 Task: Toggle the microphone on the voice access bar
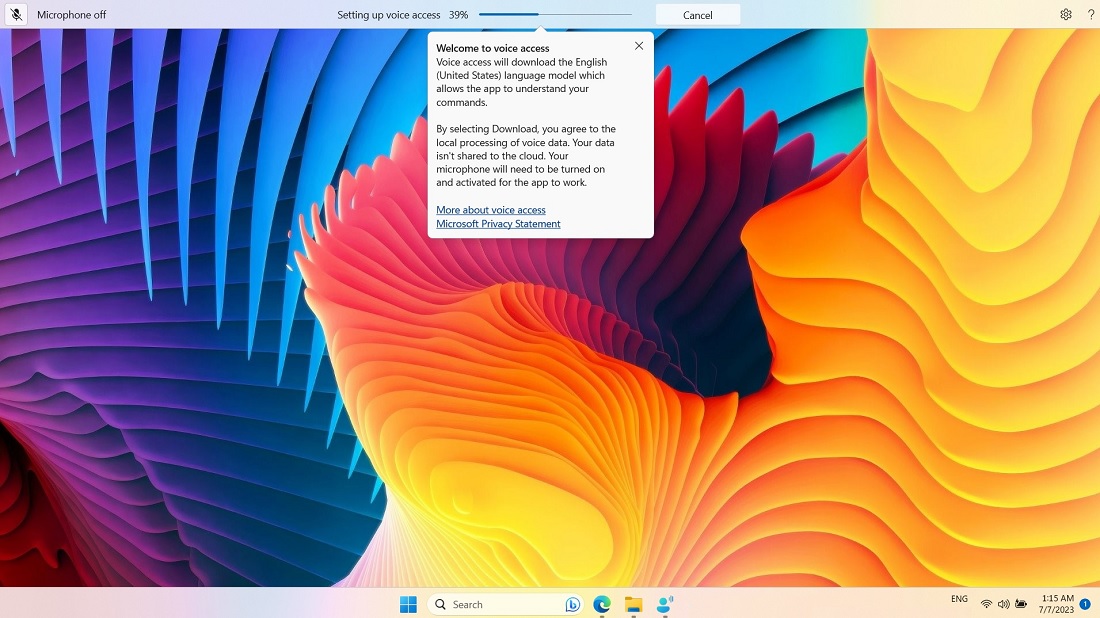(x=15, y=14)
